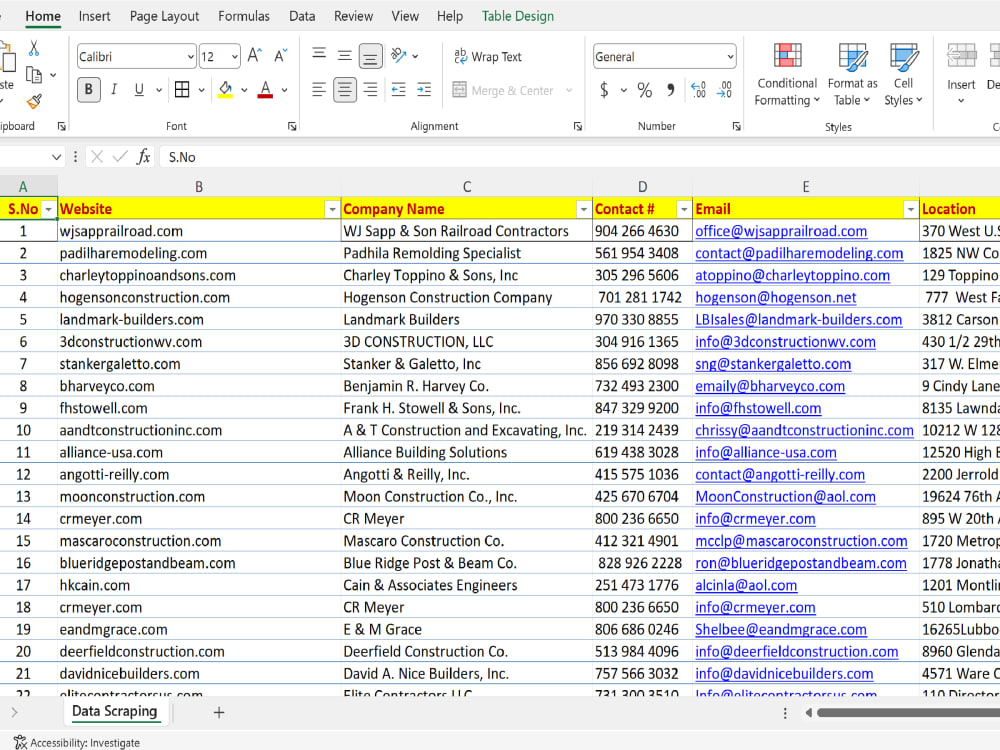Screen dimensions: 1000x750
Task: Click Decrease Decimal icon
Action: [724, 89]
